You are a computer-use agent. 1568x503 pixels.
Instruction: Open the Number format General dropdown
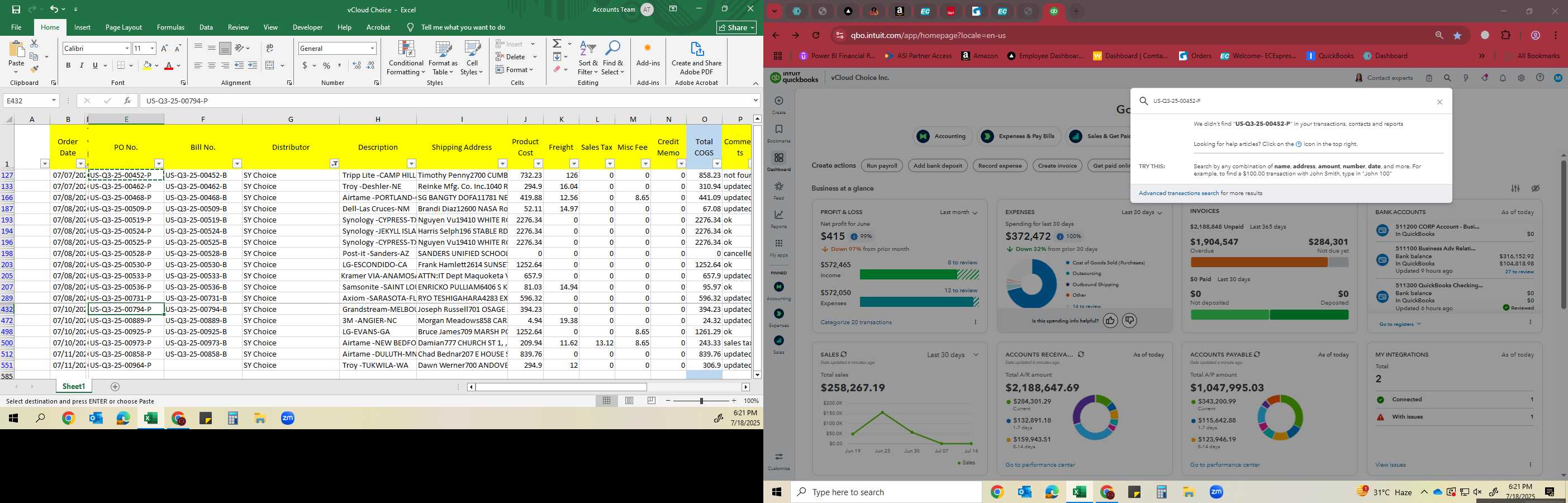point(372,48)
